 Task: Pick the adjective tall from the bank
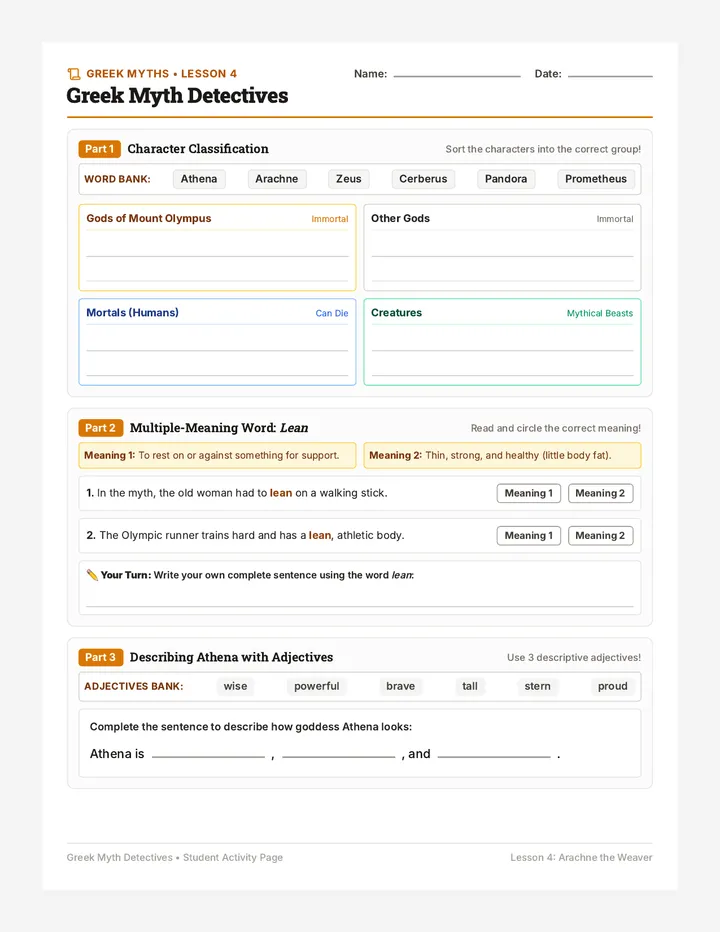[x=470, y=686]
